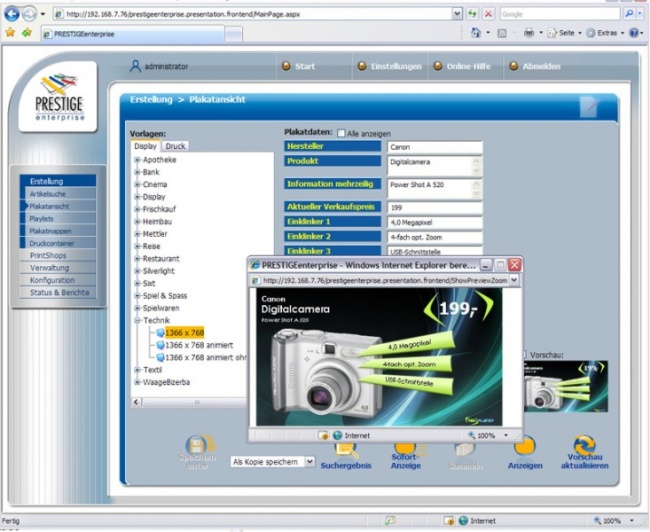Click Abmelden to log out
Image resolution: width=650 pixels, height=532 pixels.
[x=535, y=66]
